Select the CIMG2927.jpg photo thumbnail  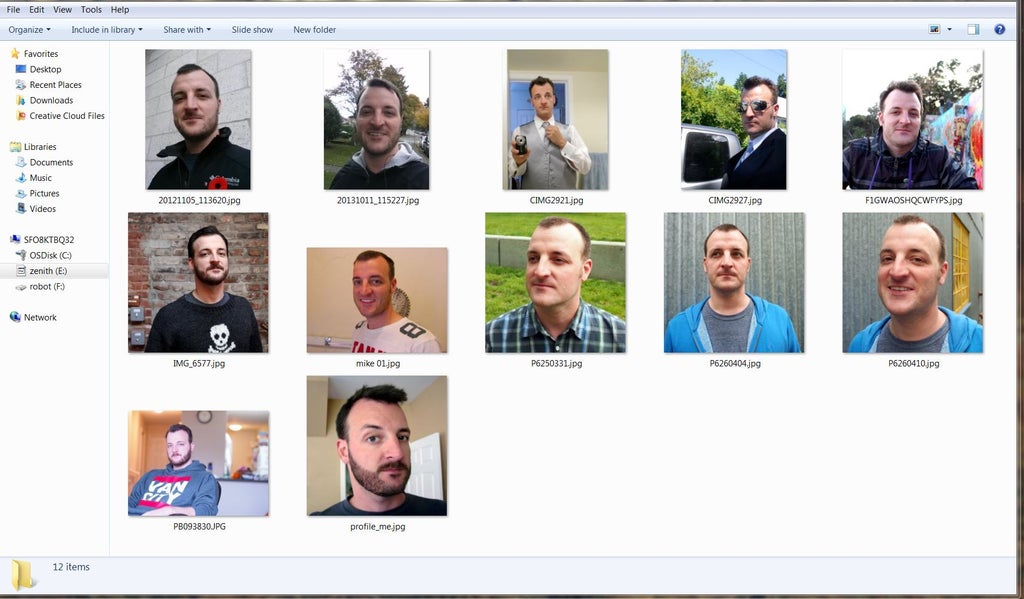pos(733,120)
